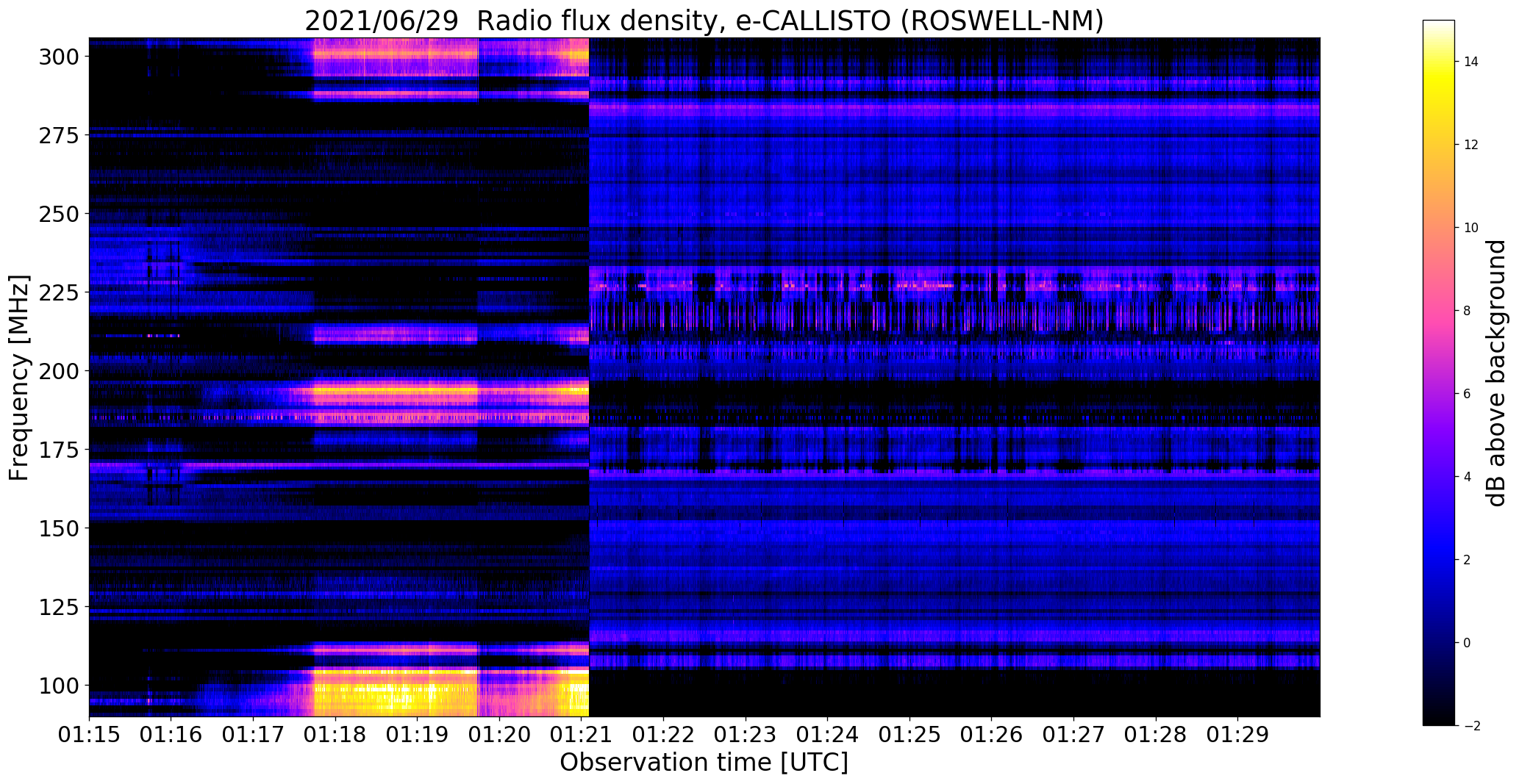Click the 225 frequency tick label
The height and width of the screenshot is (784, 1519).
pyautogui.click(x=57, y=292)
